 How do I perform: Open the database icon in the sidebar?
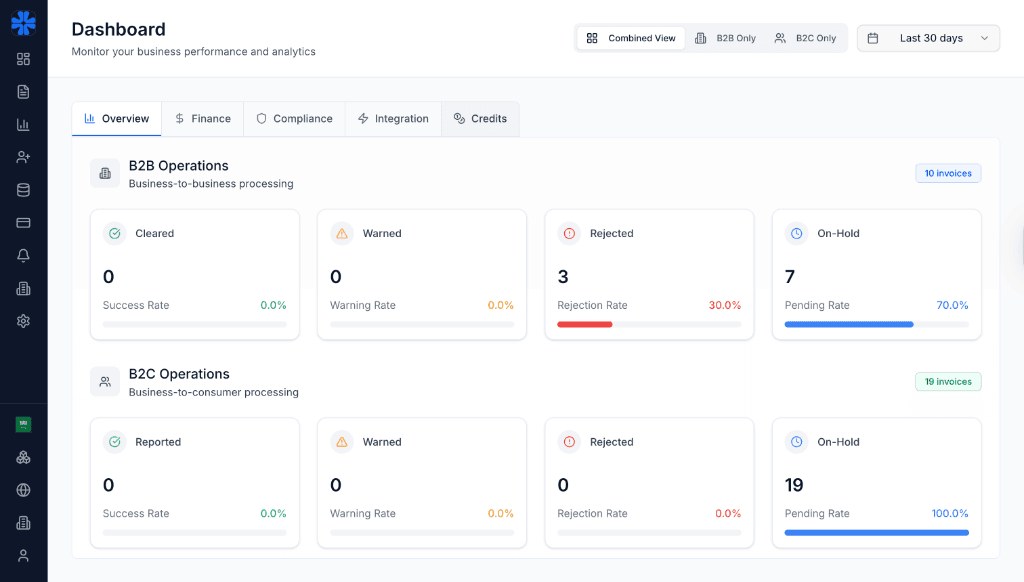coord(23,189)
